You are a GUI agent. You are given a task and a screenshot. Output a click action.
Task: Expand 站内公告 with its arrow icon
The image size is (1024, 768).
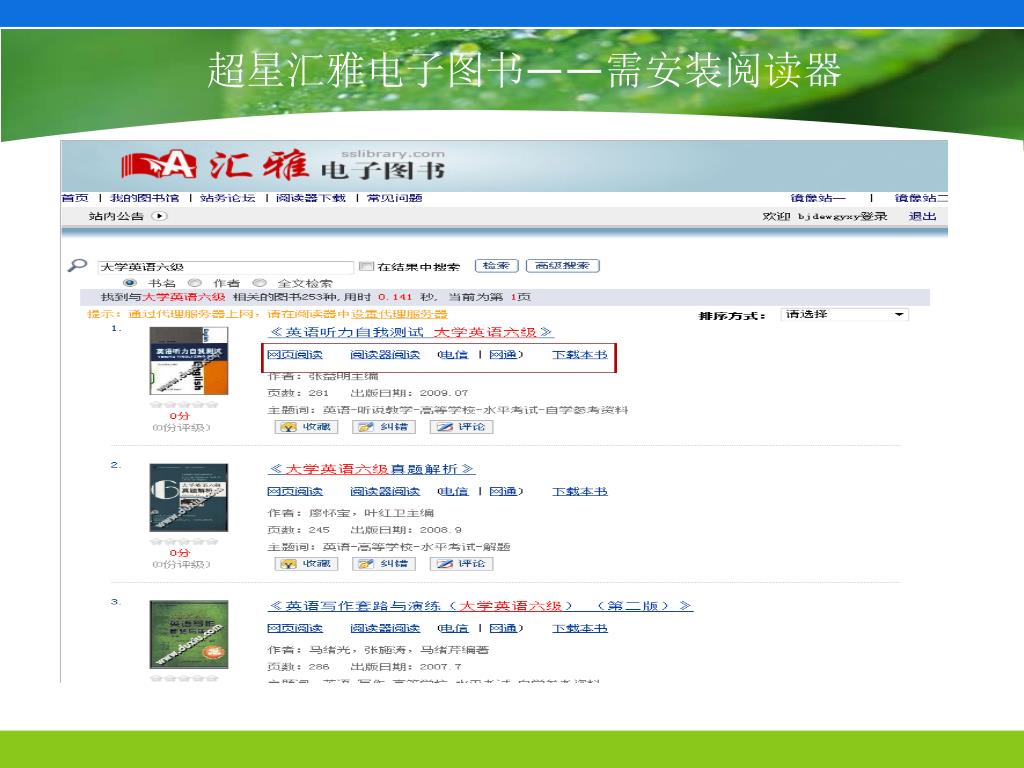(159, 216)
